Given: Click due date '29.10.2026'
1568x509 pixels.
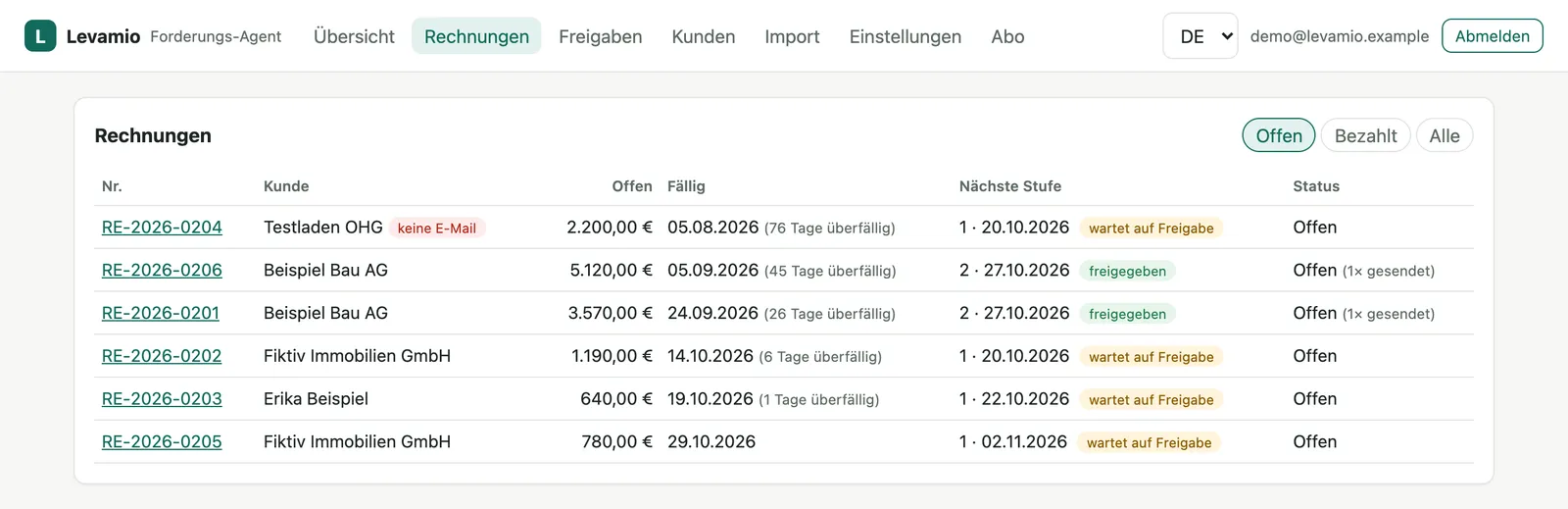Looking at the screenshot, I should point(711,442).
